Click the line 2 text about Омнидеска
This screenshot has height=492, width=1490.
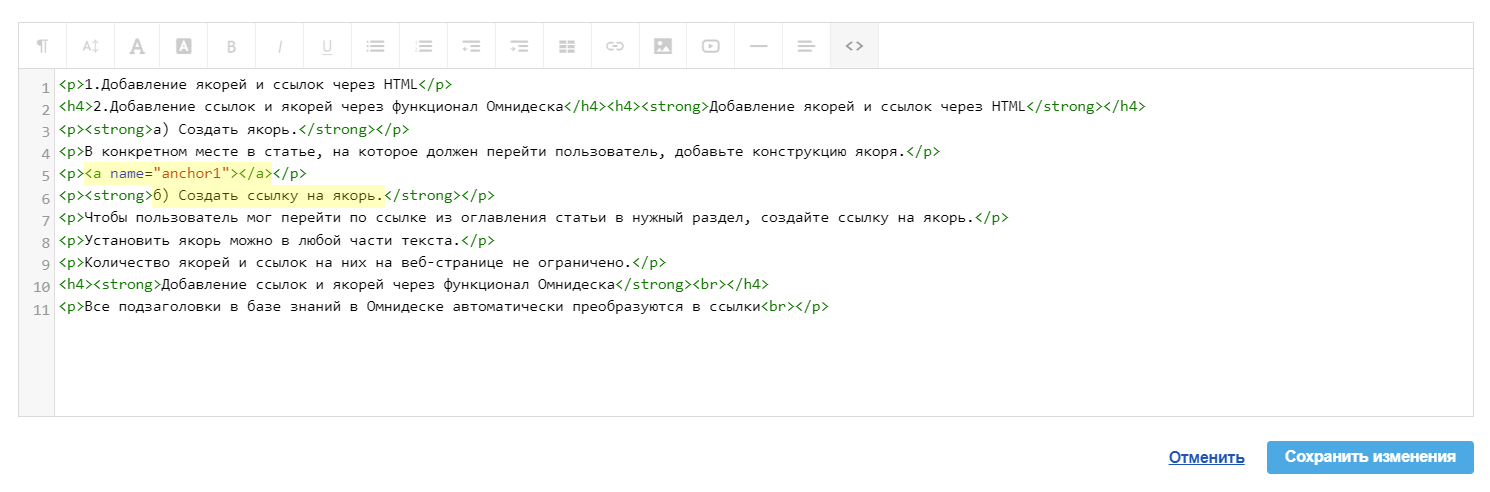[x=330, y=106]
